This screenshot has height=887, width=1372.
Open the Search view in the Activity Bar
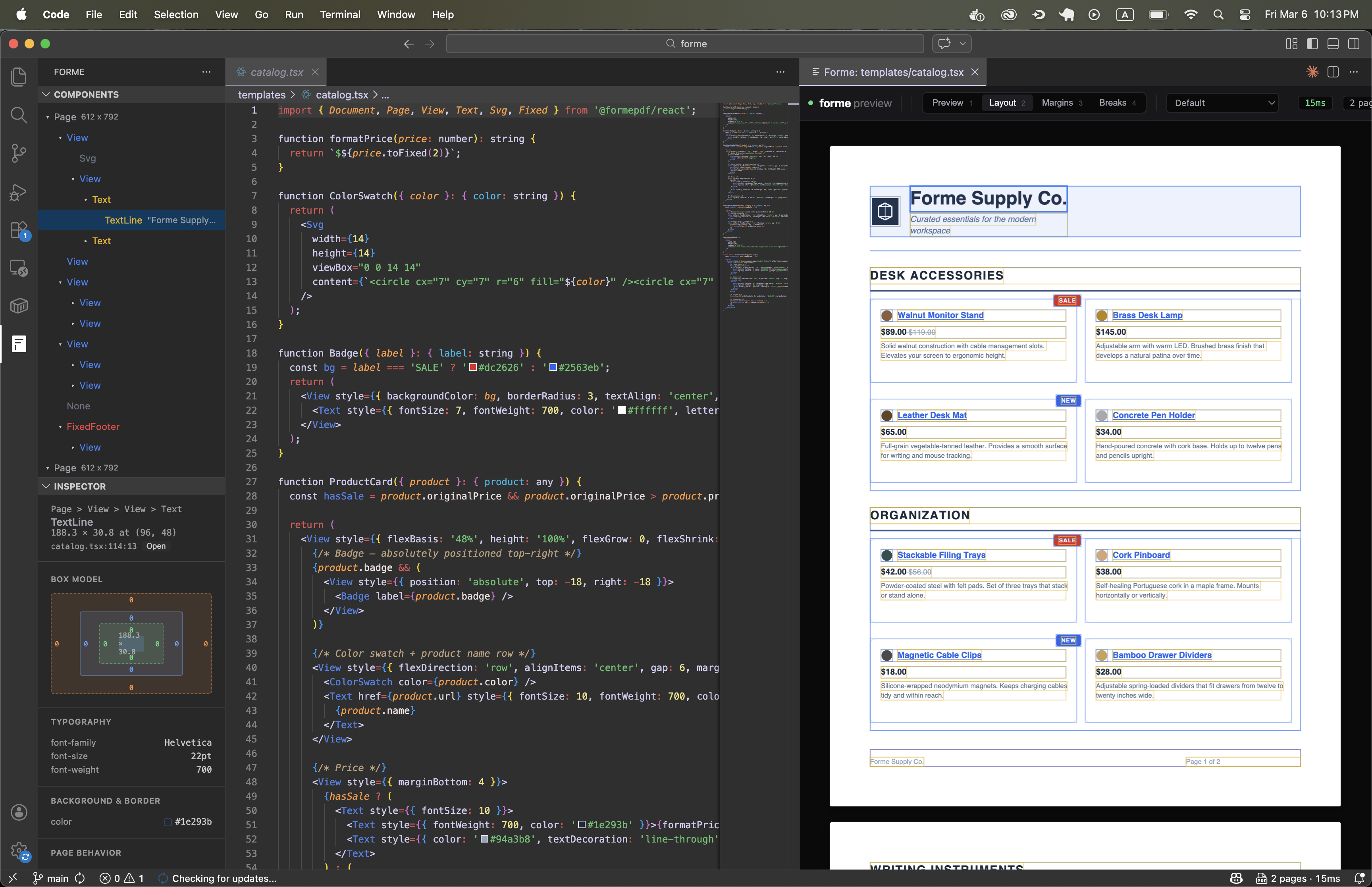click(x=18, y=115)
